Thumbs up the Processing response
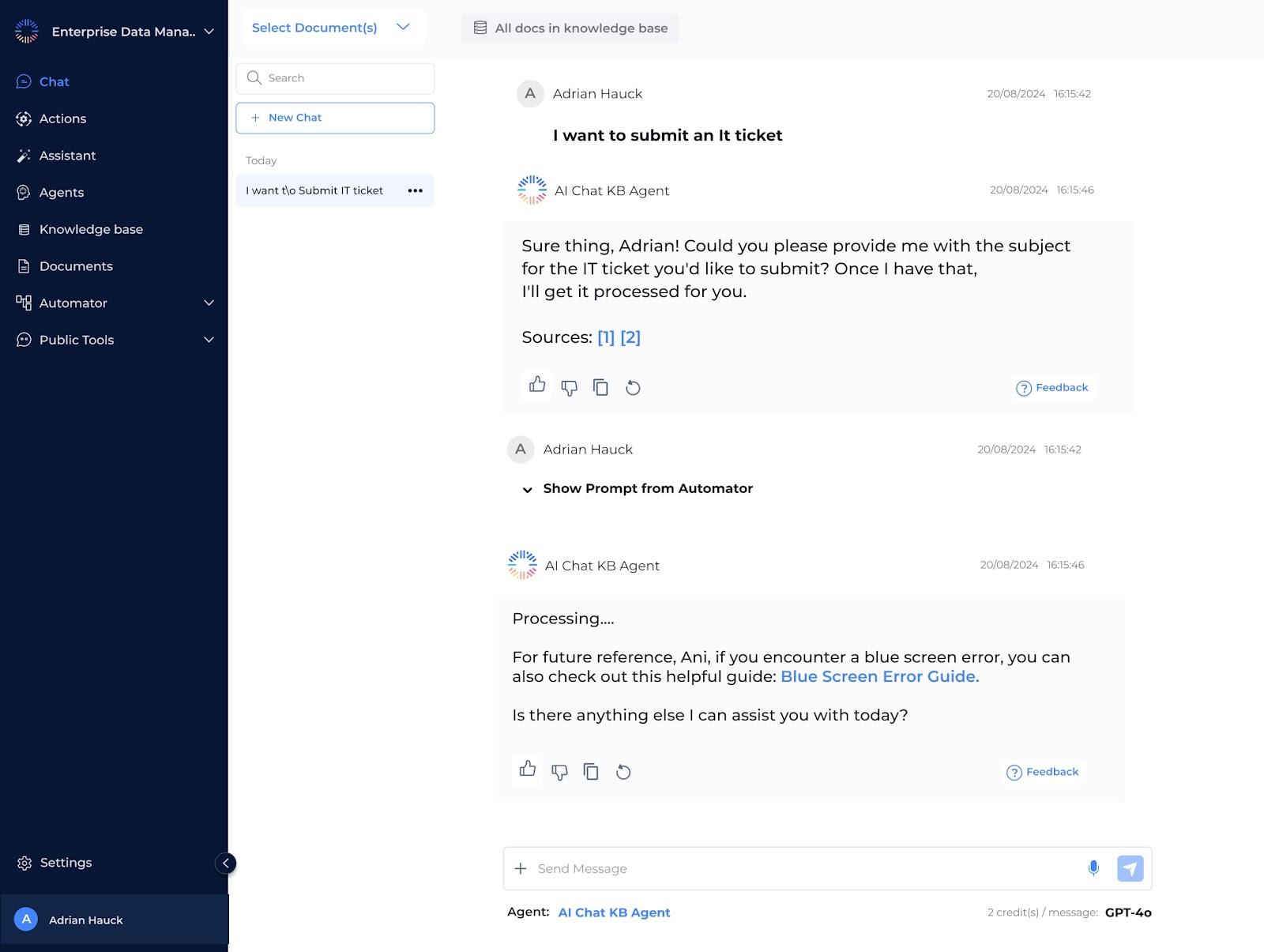The width and height of the screenshot is (1264, 952). point(528,769)
